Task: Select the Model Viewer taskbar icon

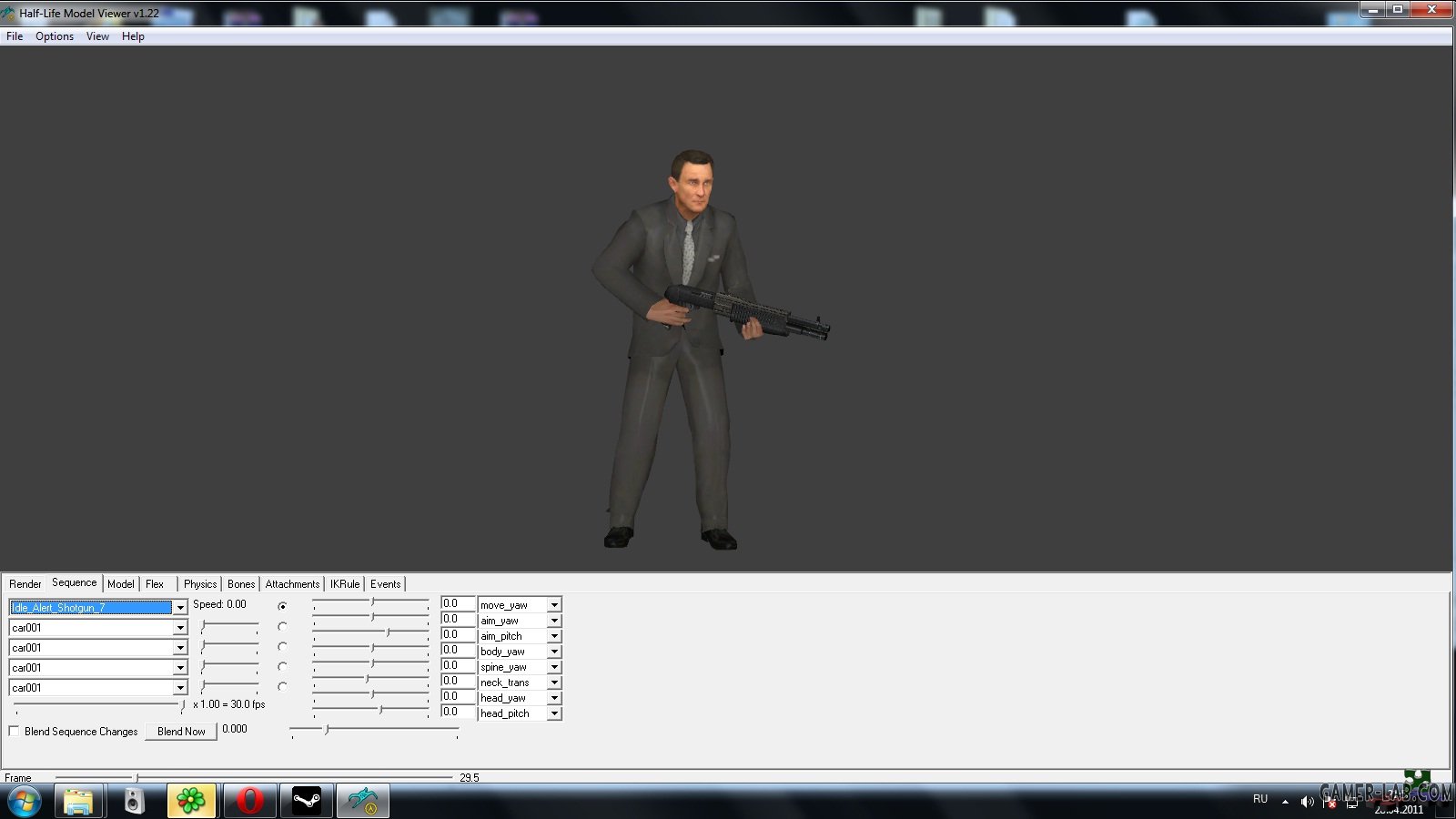Action: click(363, 802)
